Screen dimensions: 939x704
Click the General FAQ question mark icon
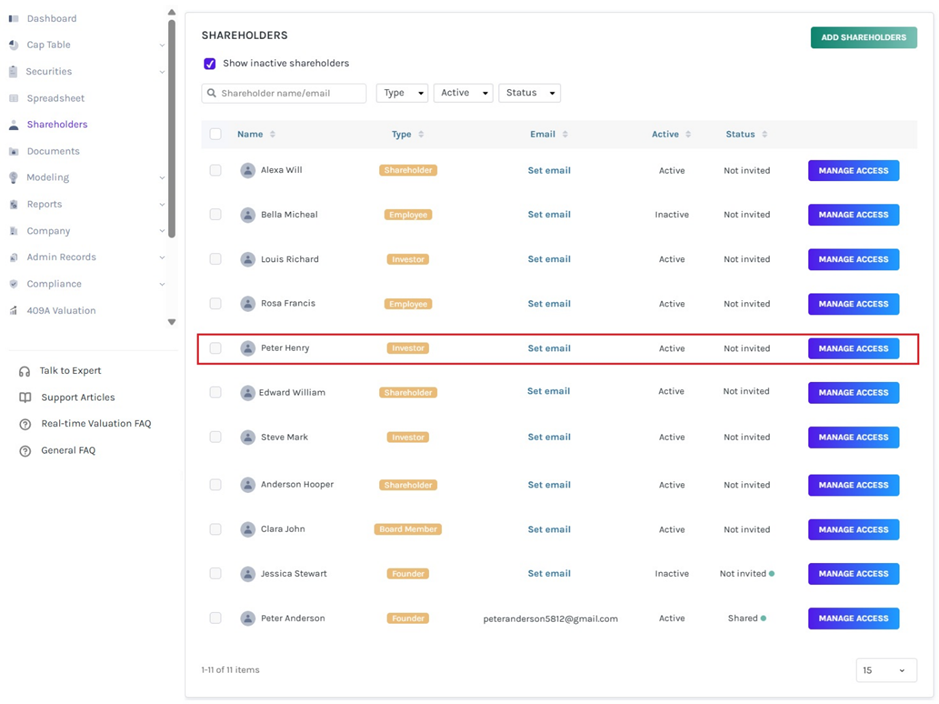coord(25,451)
